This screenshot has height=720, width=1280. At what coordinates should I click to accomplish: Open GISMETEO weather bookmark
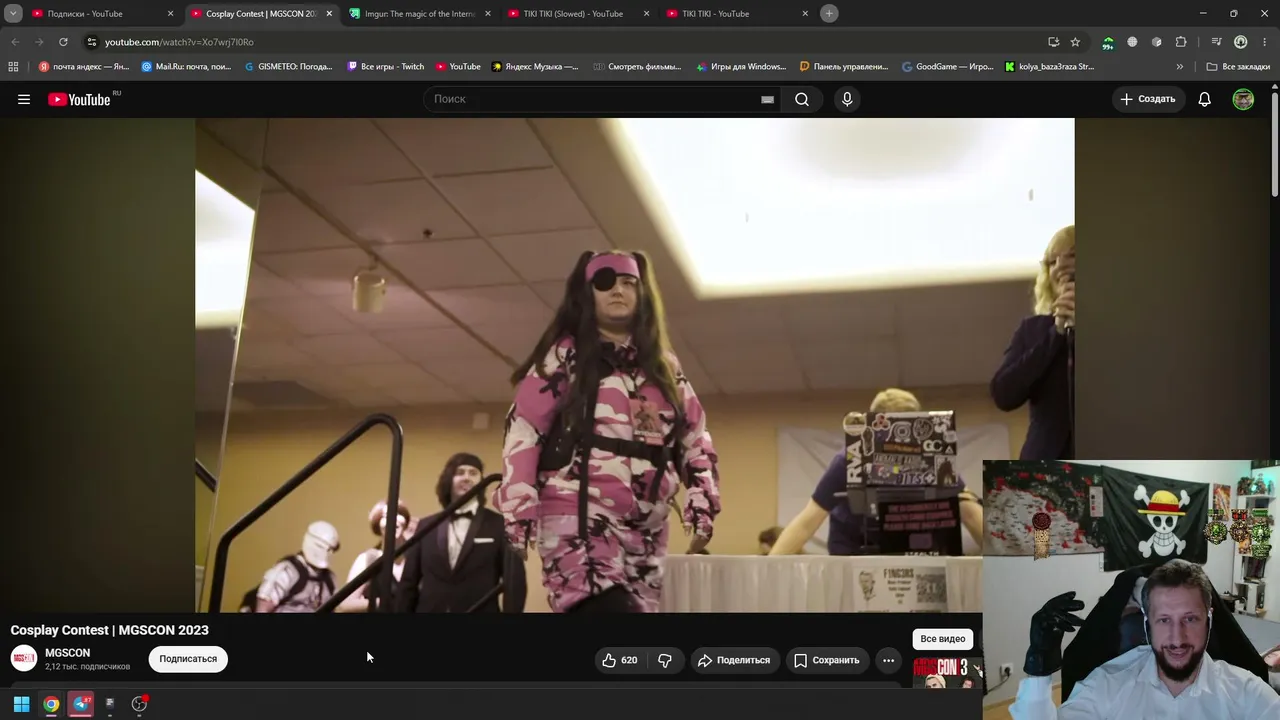289,67
